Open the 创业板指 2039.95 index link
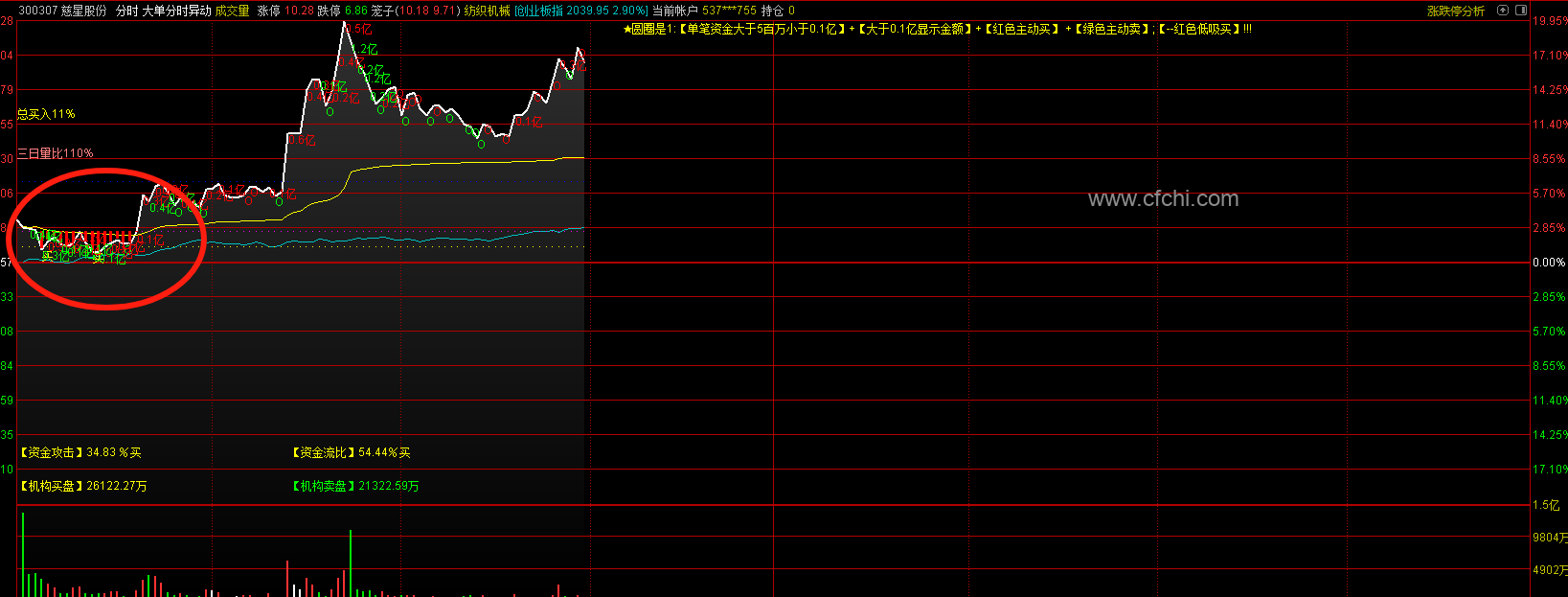Image resolution: width=1568 pixels, height=597 pixels. pyautogui.click(x=581, y=11)
